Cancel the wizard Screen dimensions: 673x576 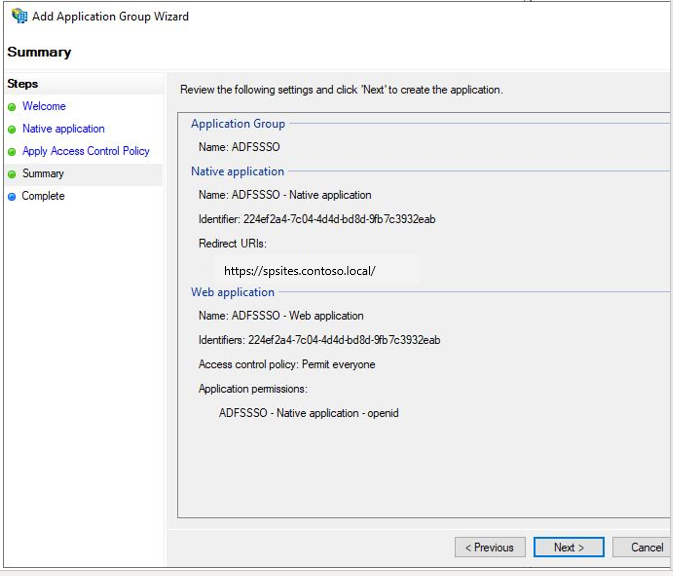coord(642,547)
